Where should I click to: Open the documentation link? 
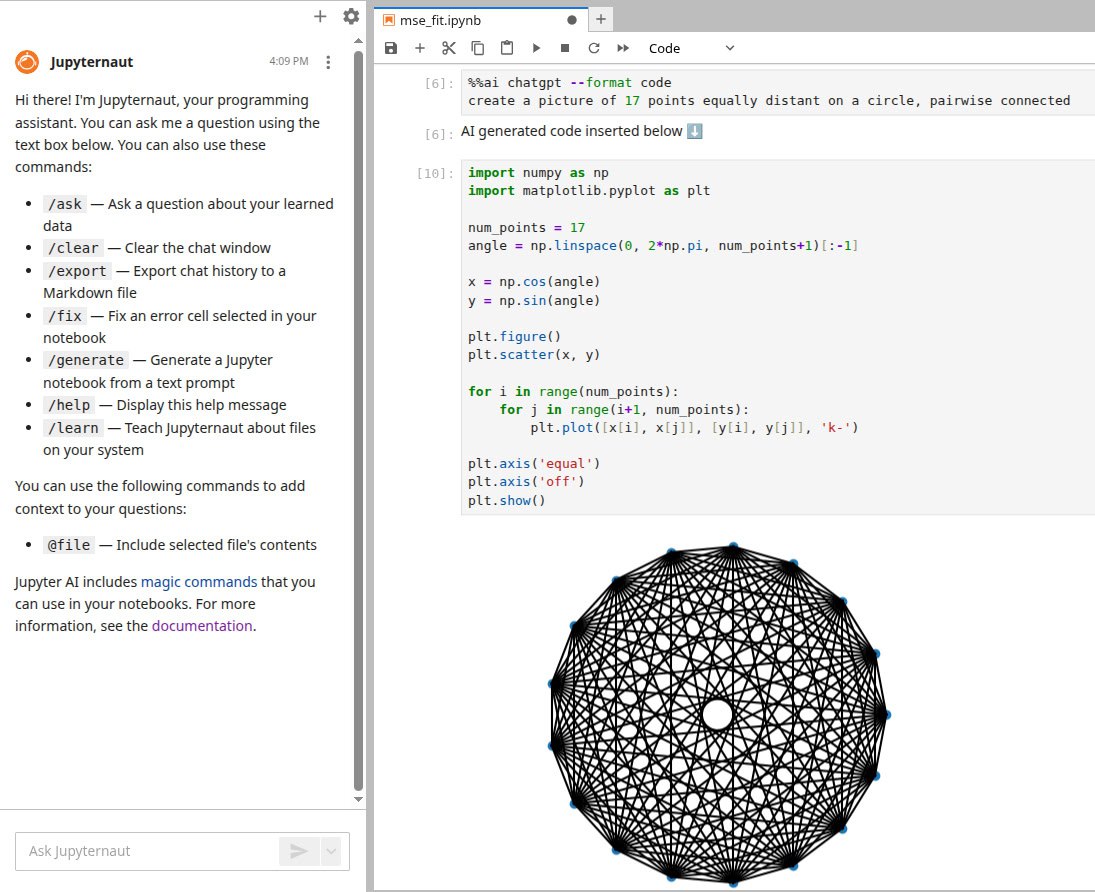[x=202, y=626]
